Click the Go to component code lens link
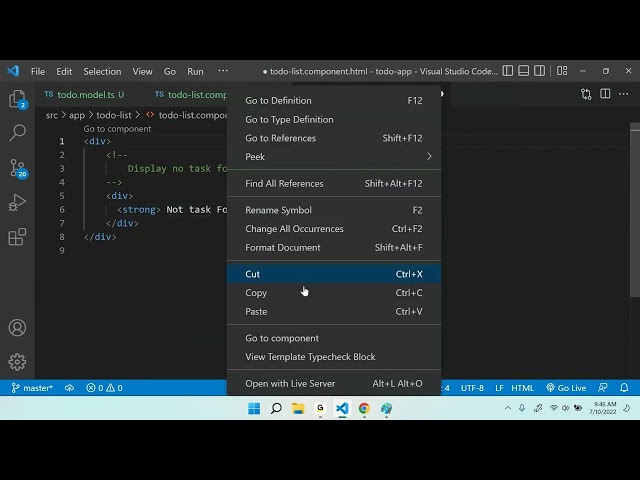 pos(117,129)
